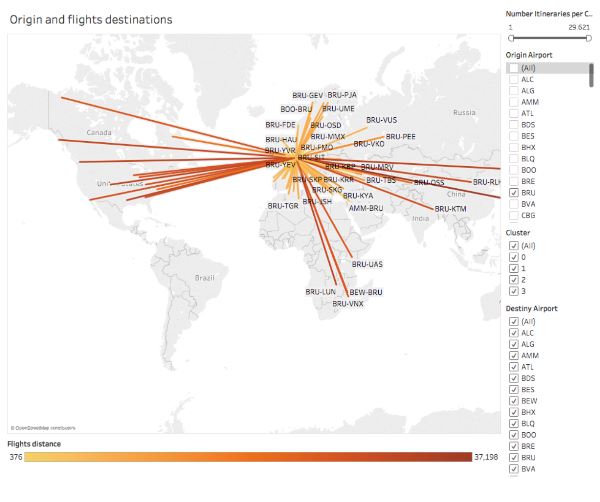Uncheck Cluster 3 in the Cluster filter
Viewport: 600px width, 502px height.
click(514, 291)
